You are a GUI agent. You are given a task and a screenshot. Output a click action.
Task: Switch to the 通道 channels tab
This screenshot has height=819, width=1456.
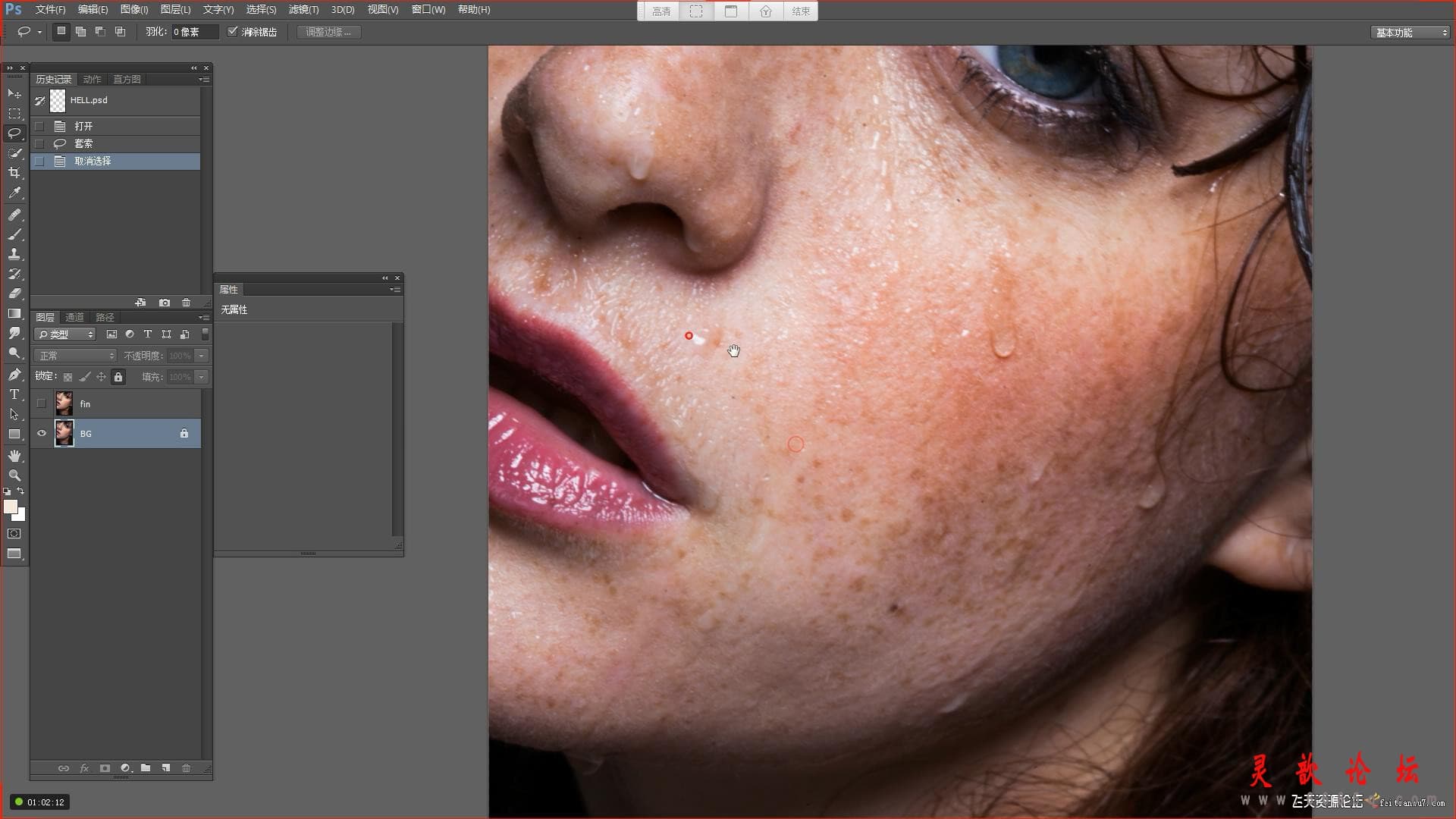point(74,318)
